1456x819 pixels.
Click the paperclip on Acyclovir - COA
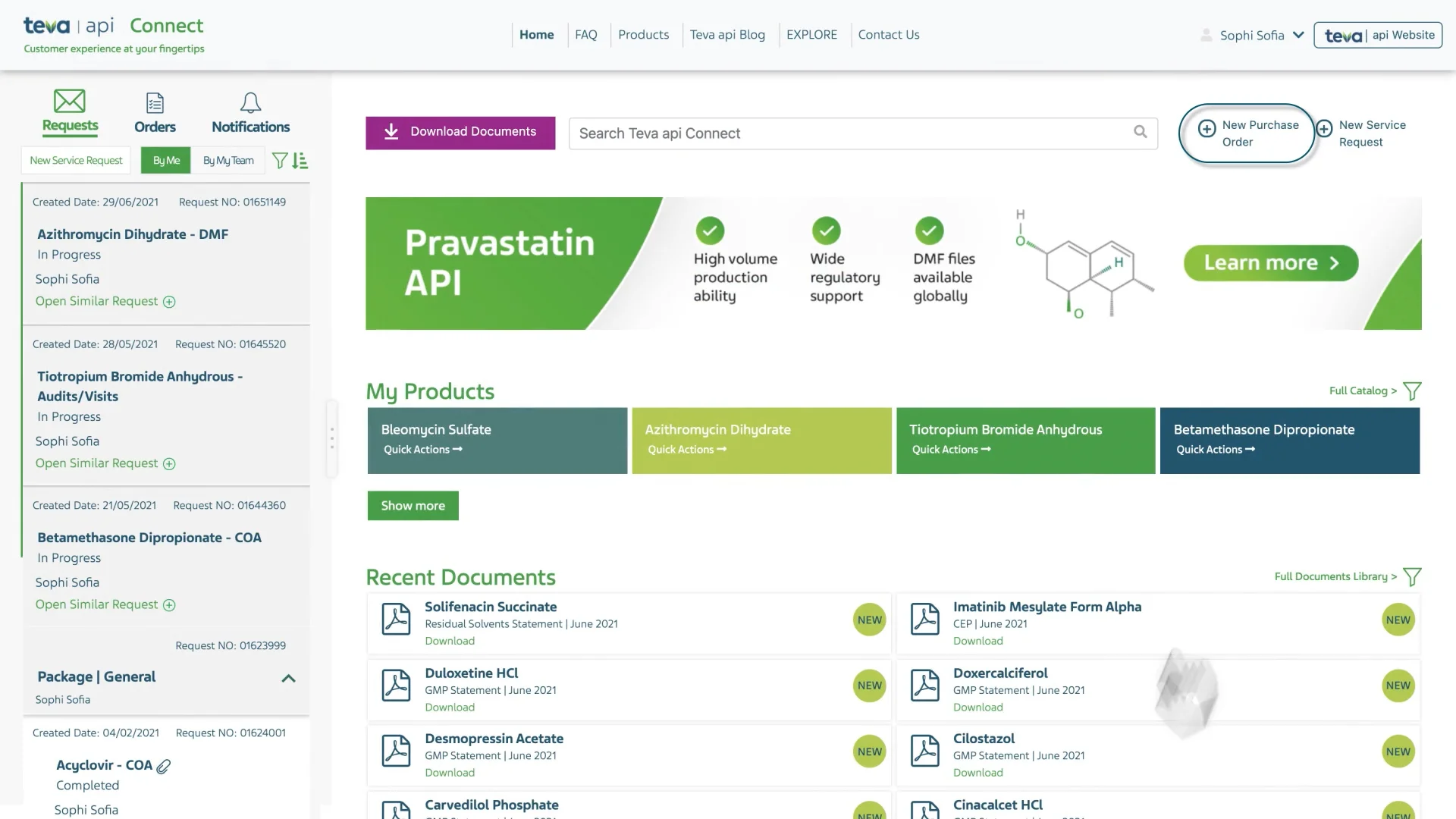pos(163,766)
